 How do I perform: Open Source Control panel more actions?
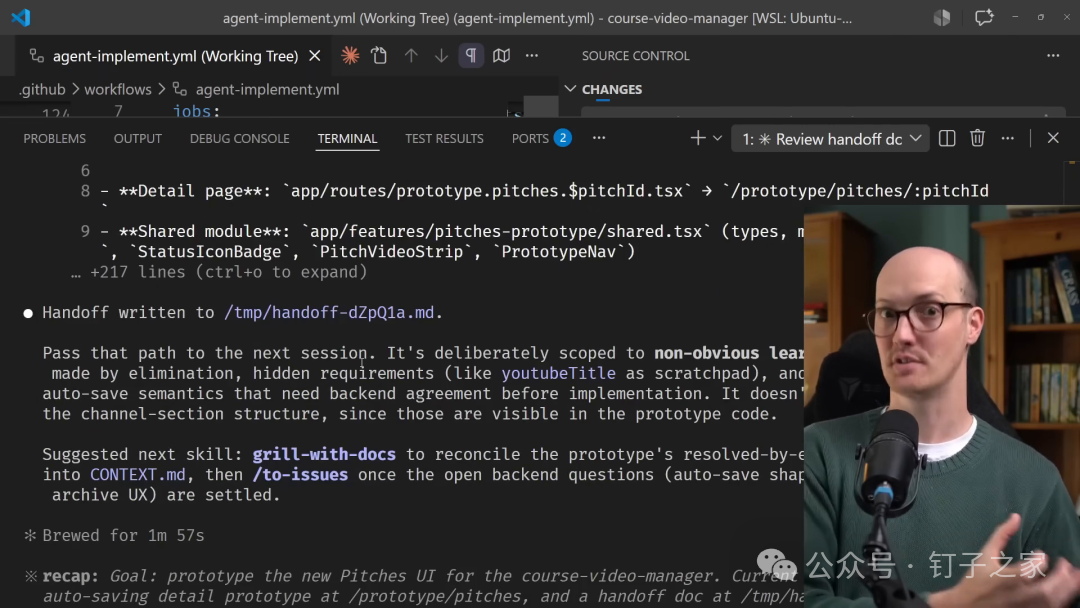point(1053,56)
